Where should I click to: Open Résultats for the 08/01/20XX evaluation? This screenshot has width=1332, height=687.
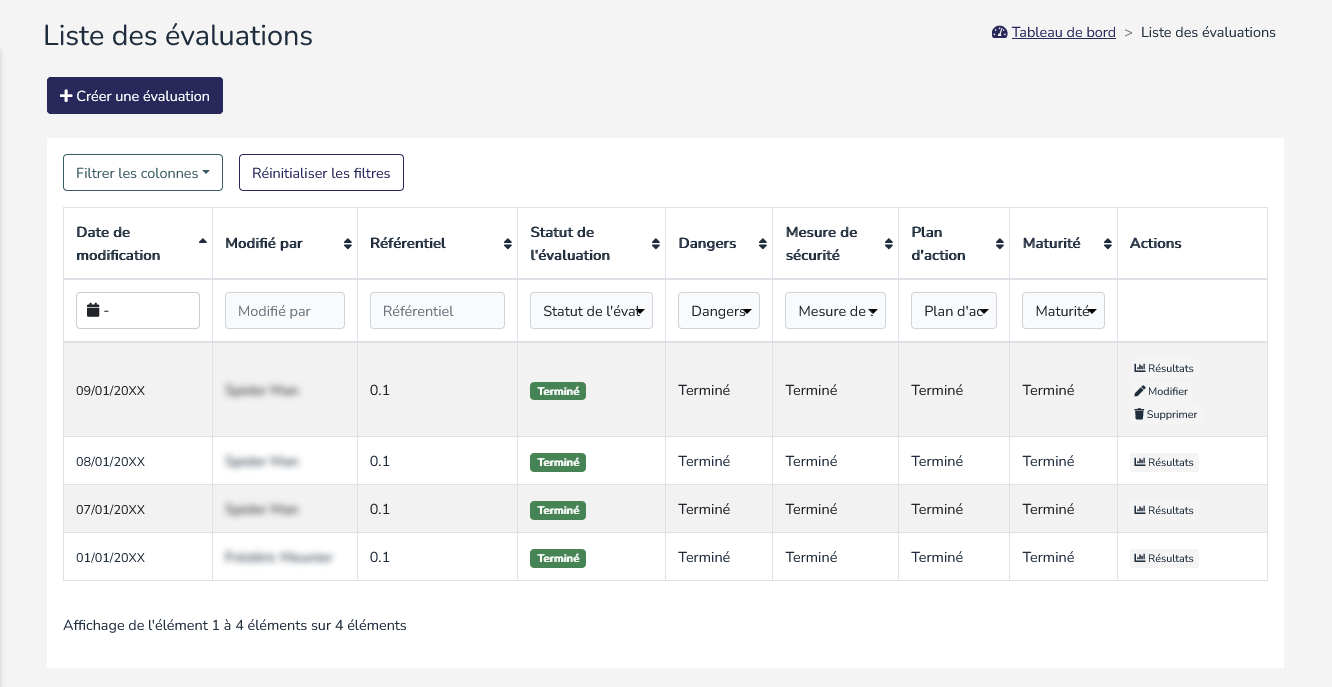click(x=1164, y=462)
